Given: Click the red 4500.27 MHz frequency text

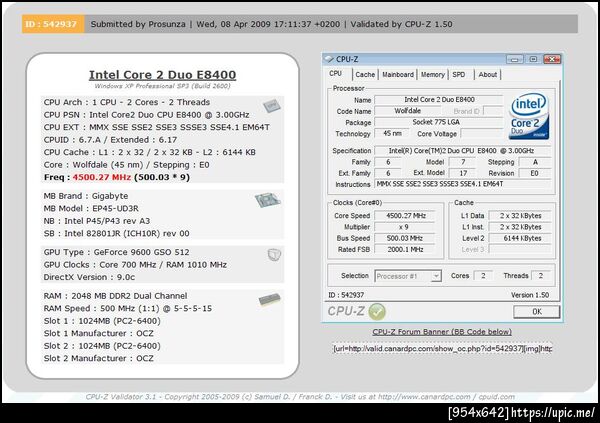Looking at the screenshot, I should coord(102,177).
